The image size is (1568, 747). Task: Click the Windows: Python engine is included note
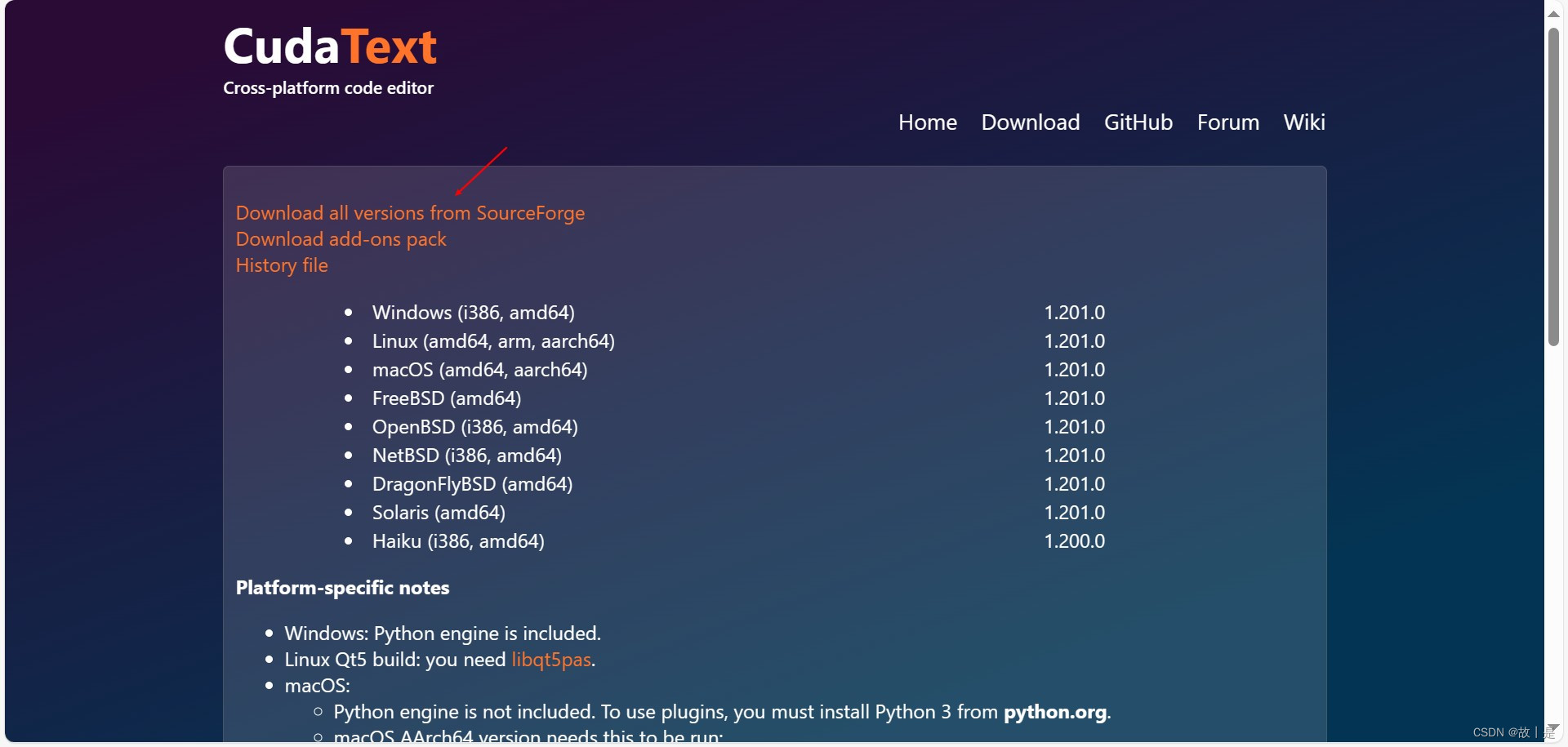click(x=442, y=634)
